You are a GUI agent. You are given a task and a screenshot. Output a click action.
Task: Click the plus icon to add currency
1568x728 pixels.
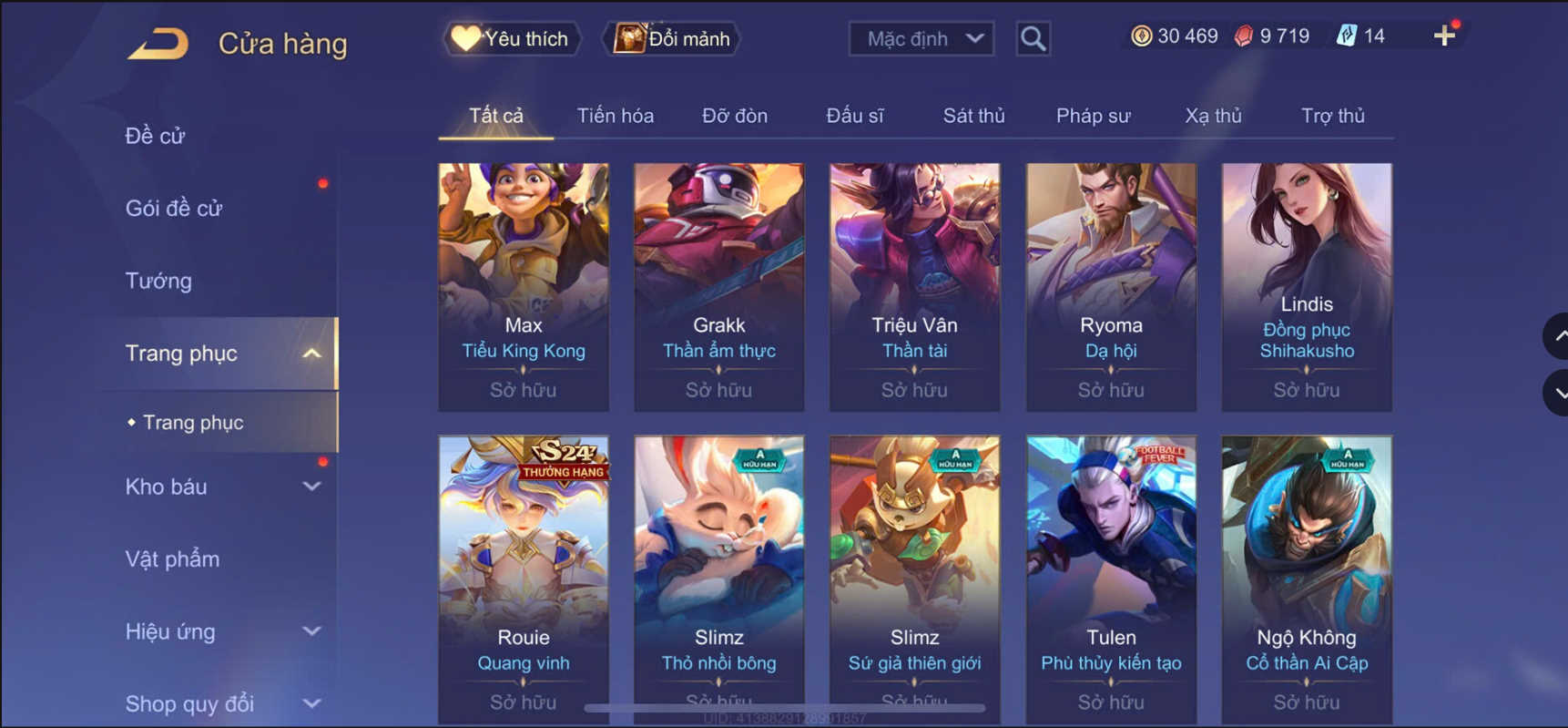(x=1444, y=36)
